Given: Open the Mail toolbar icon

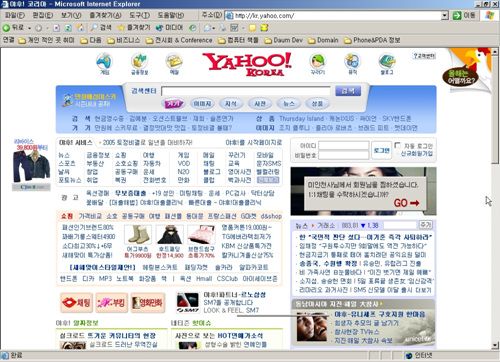Looking at the screenshot, I should [207, 28].
